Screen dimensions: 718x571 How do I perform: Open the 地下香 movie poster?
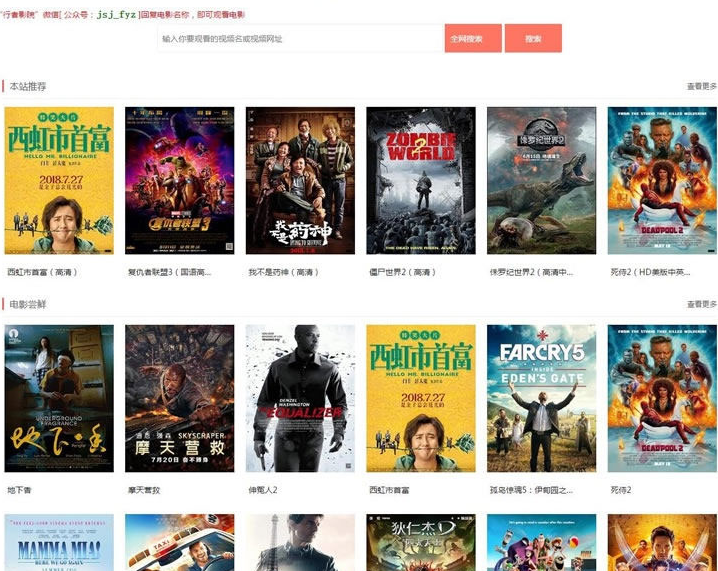click(59, 398)
